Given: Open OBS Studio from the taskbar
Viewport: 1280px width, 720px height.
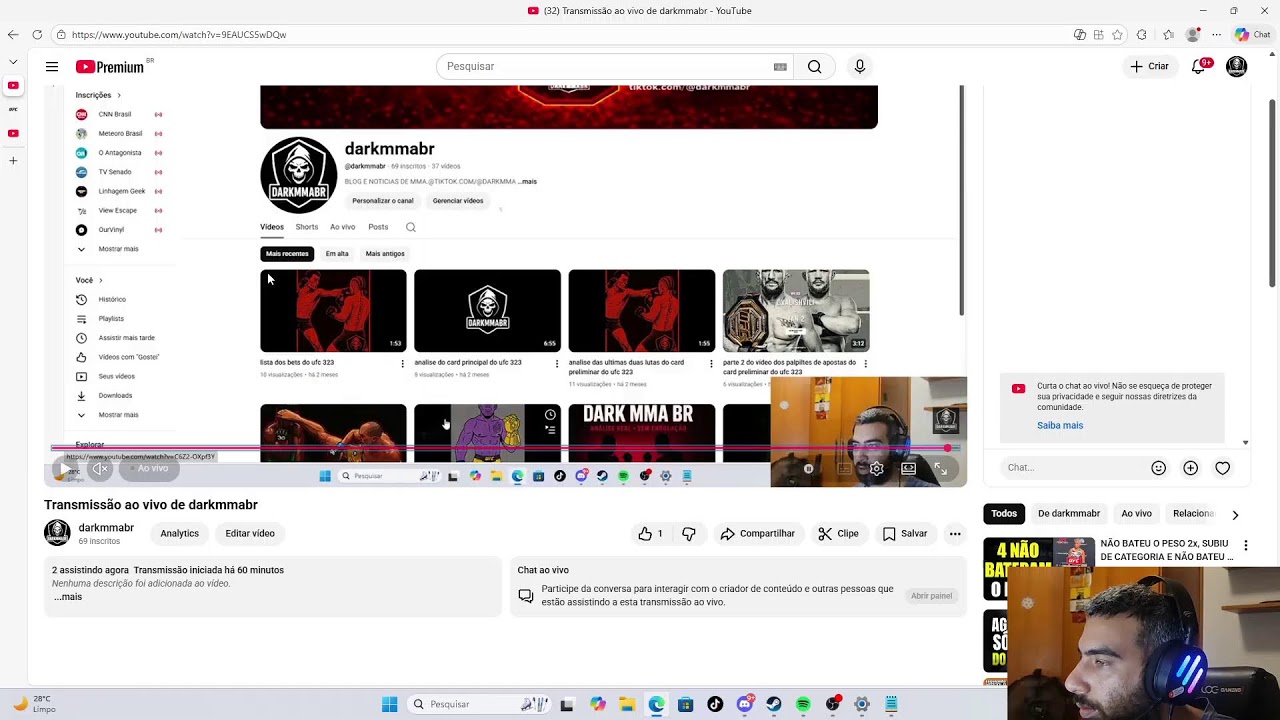Looking at the screenshot, I should (x=833, y=705).
